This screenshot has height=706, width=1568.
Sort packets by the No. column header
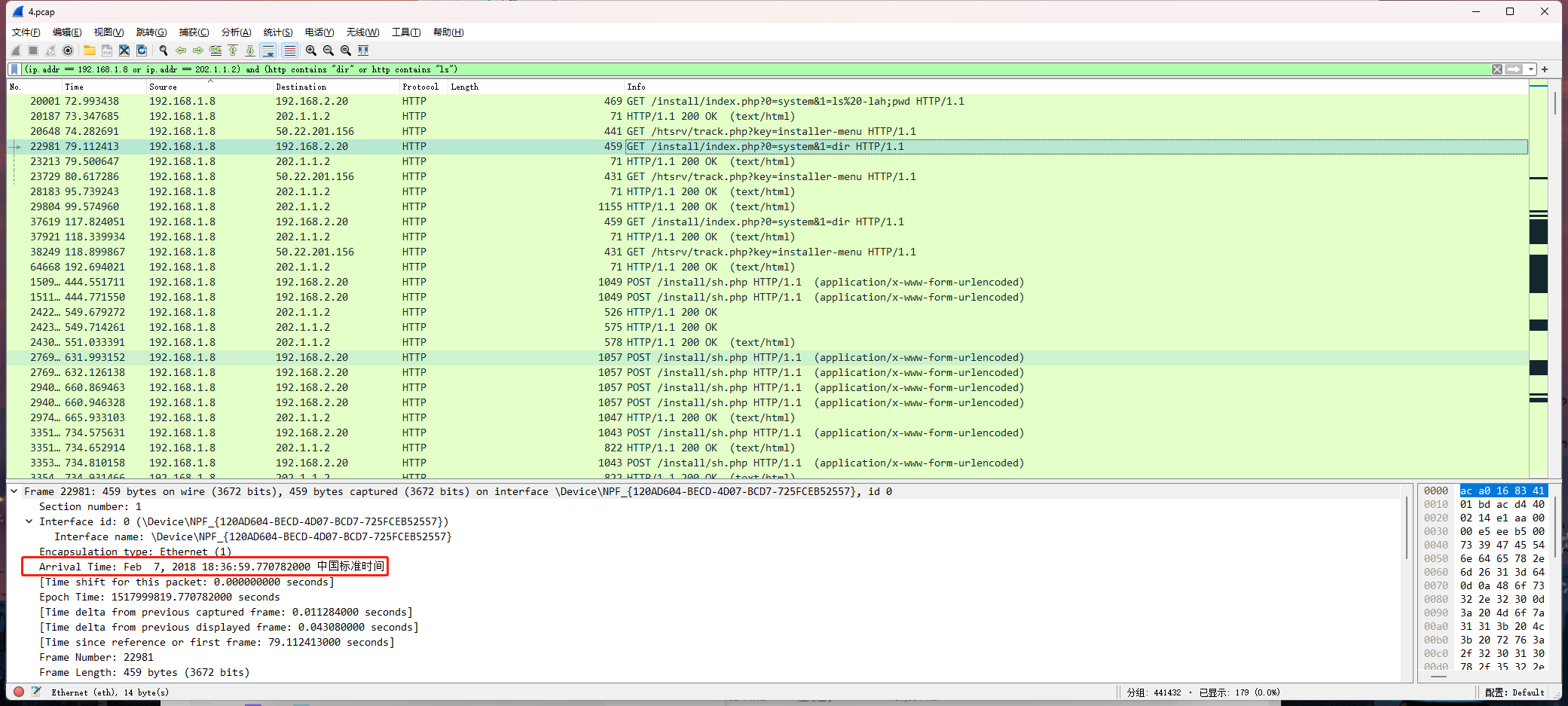coord(35,87)
